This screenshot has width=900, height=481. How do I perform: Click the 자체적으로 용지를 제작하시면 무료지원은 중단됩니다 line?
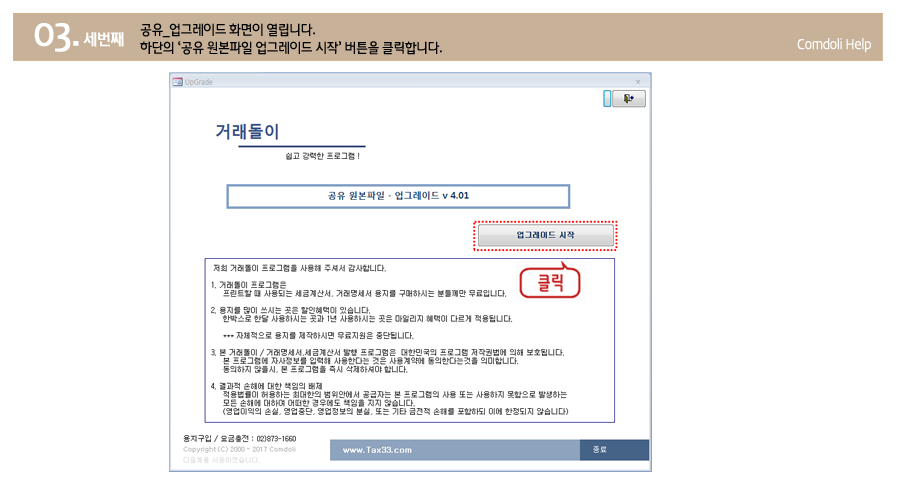pyautogui.click(x=318, y=336)
